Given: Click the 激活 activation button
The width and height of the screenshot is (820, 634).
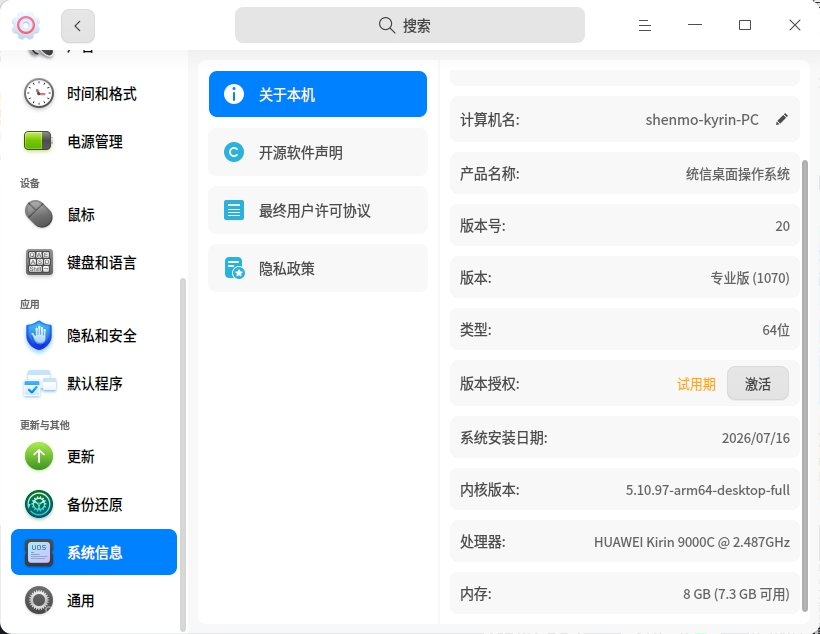Looking at the screenshot, I should pyautogui.click(x=757, y=383).
